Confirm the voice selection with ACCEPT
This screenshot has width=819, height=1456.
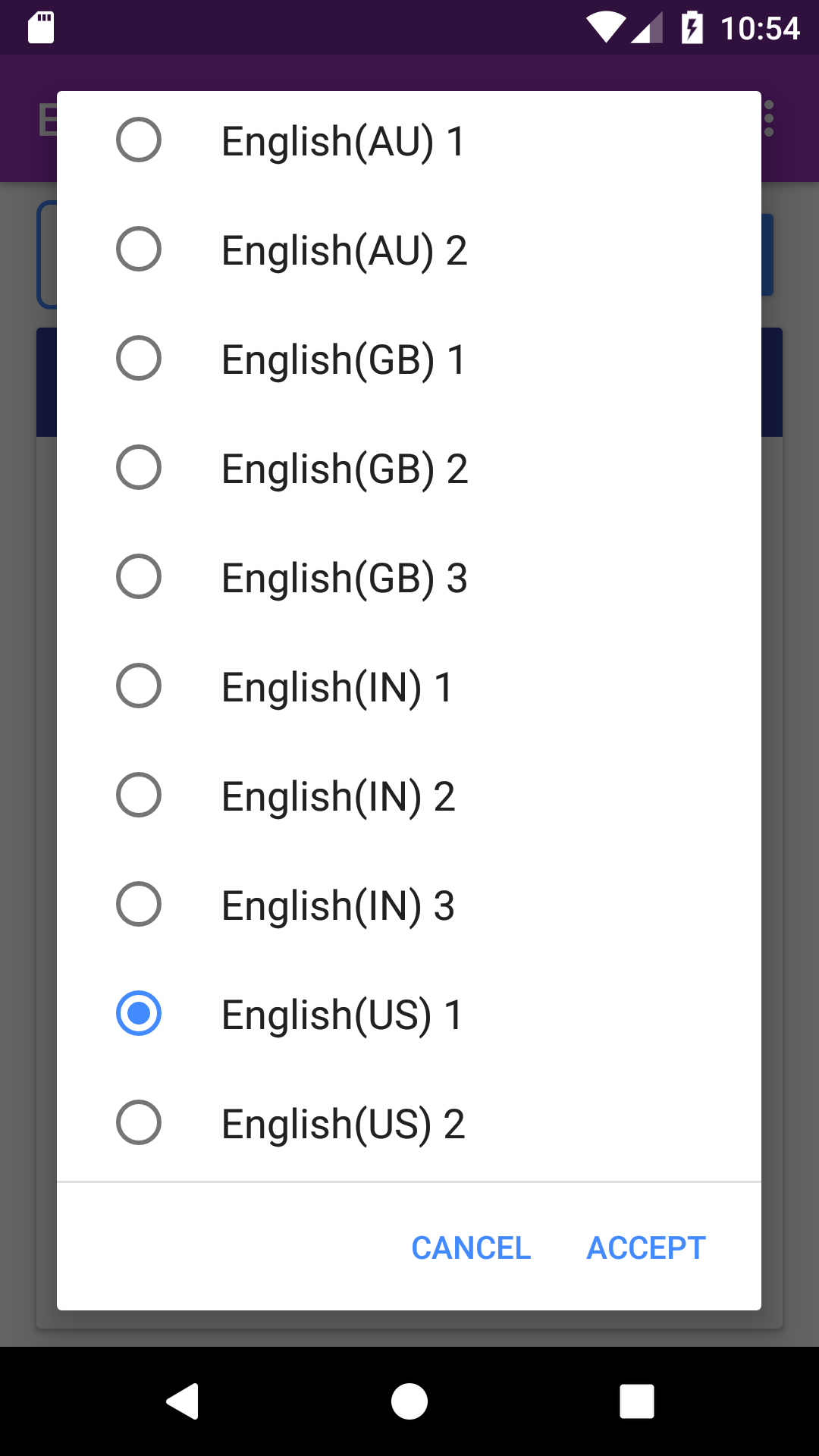[645, 1247]
